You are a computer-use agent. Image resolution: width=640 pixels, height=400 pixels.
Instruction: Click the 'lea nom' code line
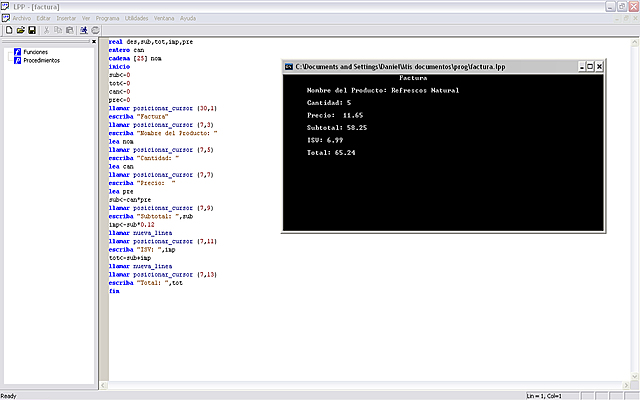coord(121,142)
